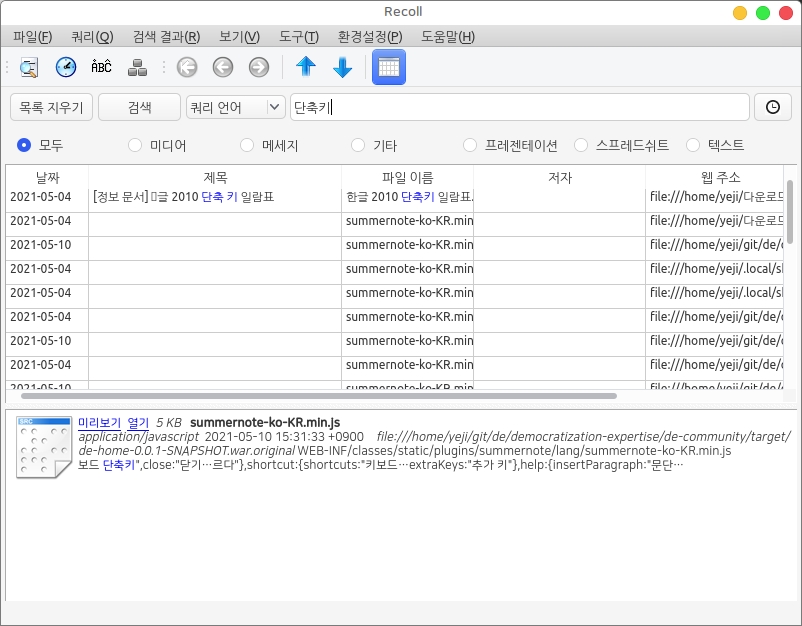Go to first results page
This screenshot has width=802, height=626.
click(x=186, y=68)
